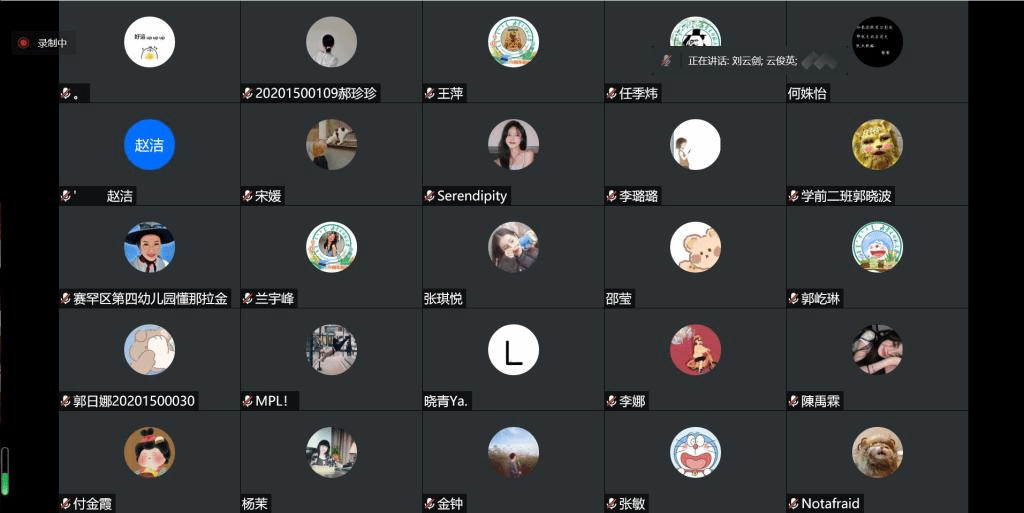Click the muted mic icon beside Notafraid
The width and height of the screenshot is (1024, 513).
[x=793, y=503]
